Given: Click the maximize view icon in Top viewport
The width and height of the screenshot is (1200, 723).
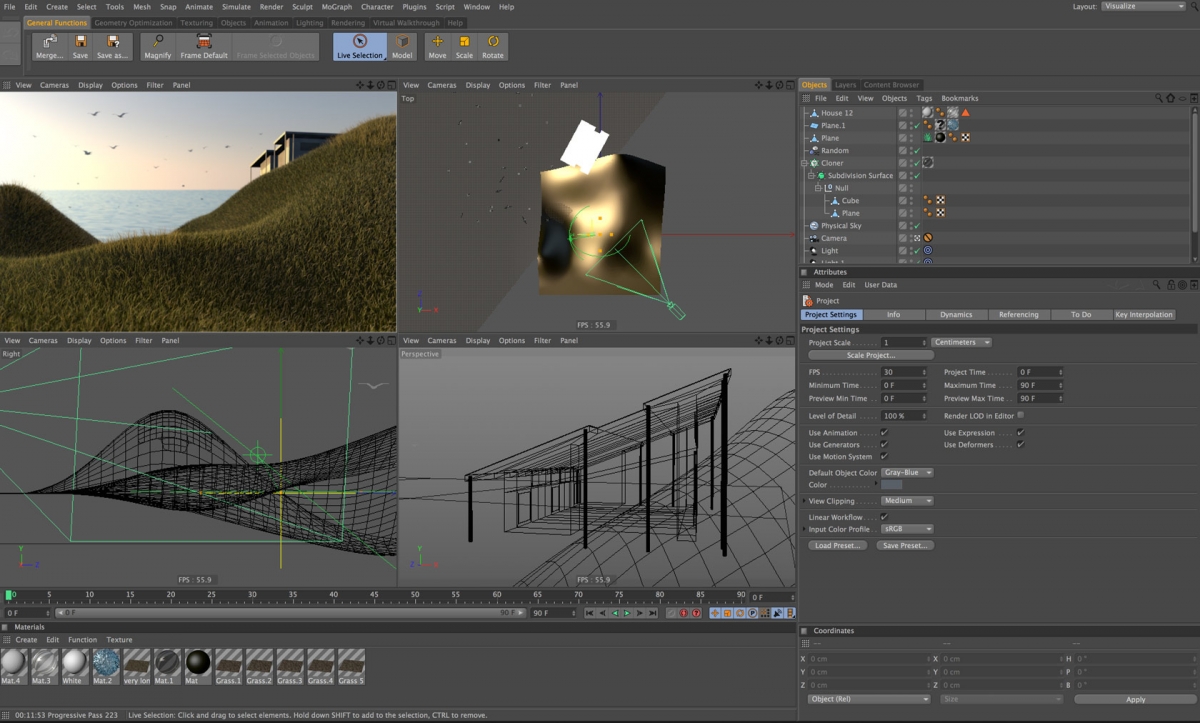Looking at the screenshot, I should coord(791,85).
